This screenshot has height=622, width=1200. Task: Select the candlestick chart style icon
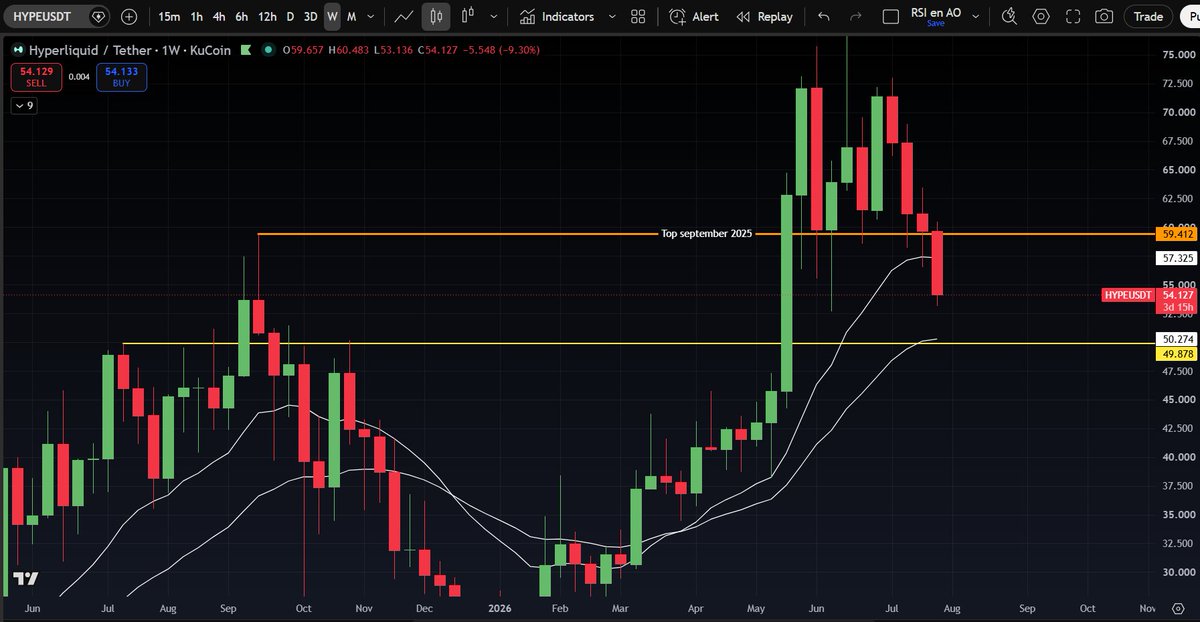[436, 16]
